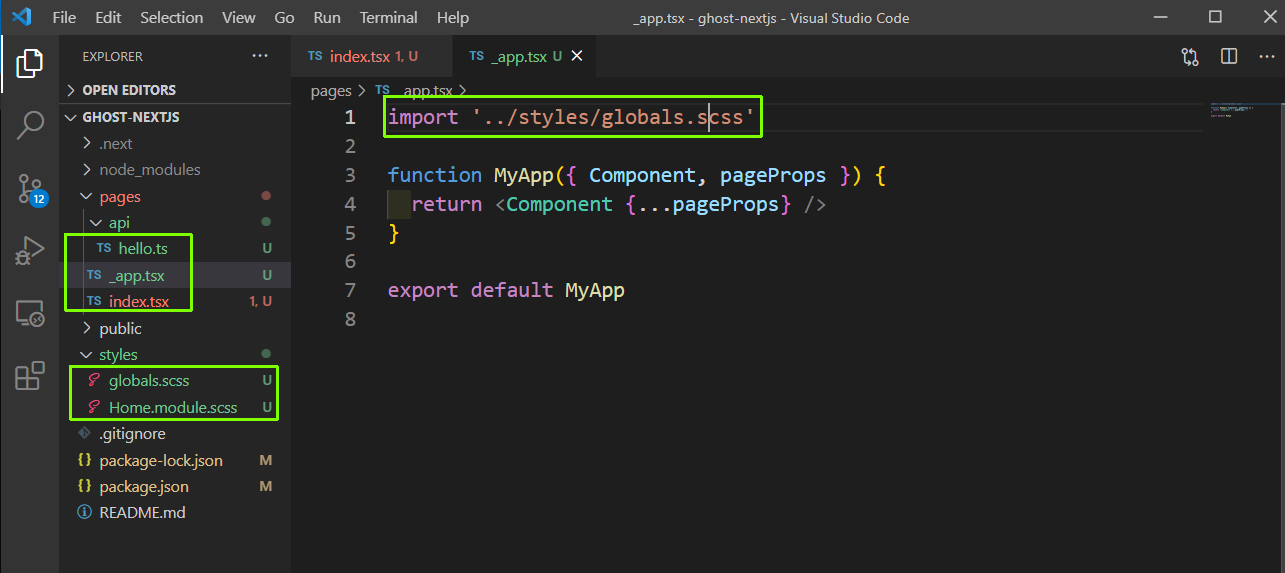Open the Explorer view in activity bar
The width and height of the screenshot is (1285, 573).
click(x=30, y=63)
